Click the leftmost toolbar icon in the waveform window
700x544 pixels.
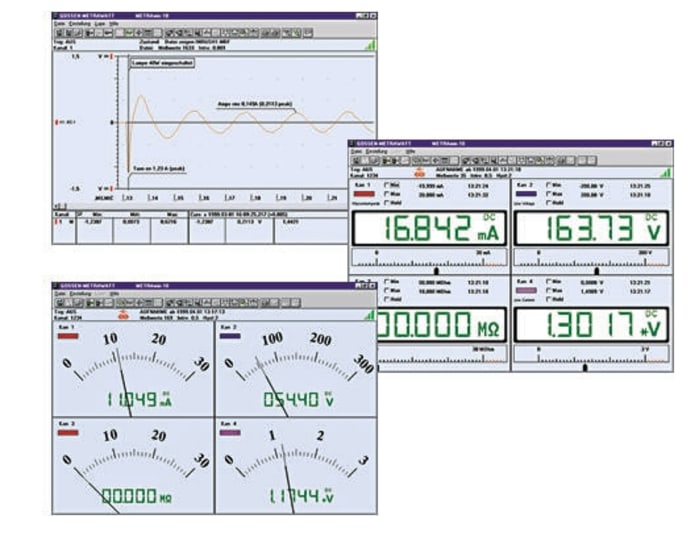[x=59, y=32]
